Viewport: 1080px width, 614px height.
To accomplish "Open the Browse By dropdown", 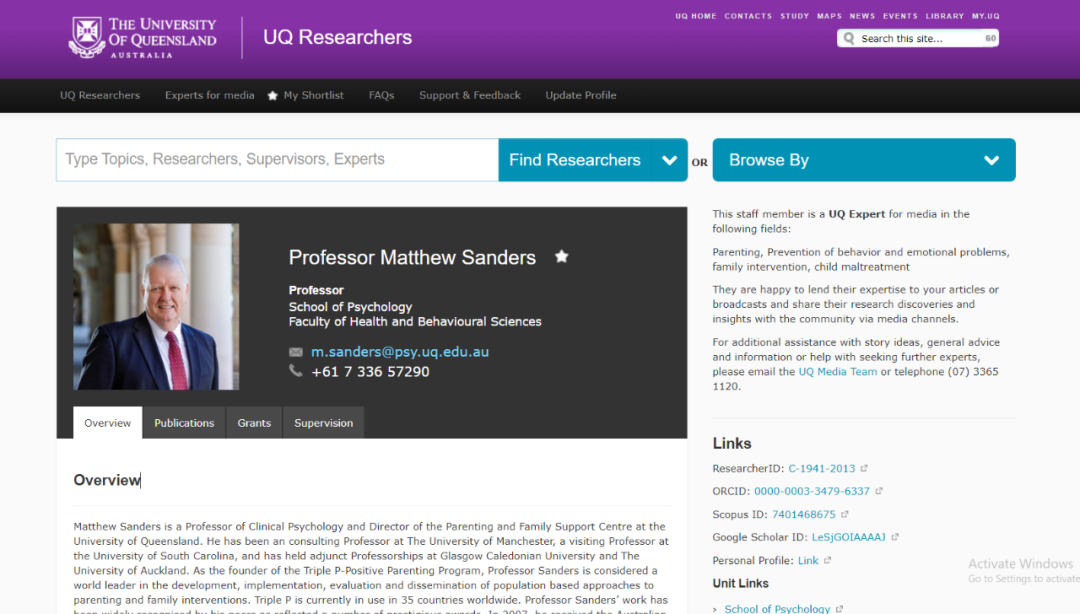I will [x=991, y=160].
